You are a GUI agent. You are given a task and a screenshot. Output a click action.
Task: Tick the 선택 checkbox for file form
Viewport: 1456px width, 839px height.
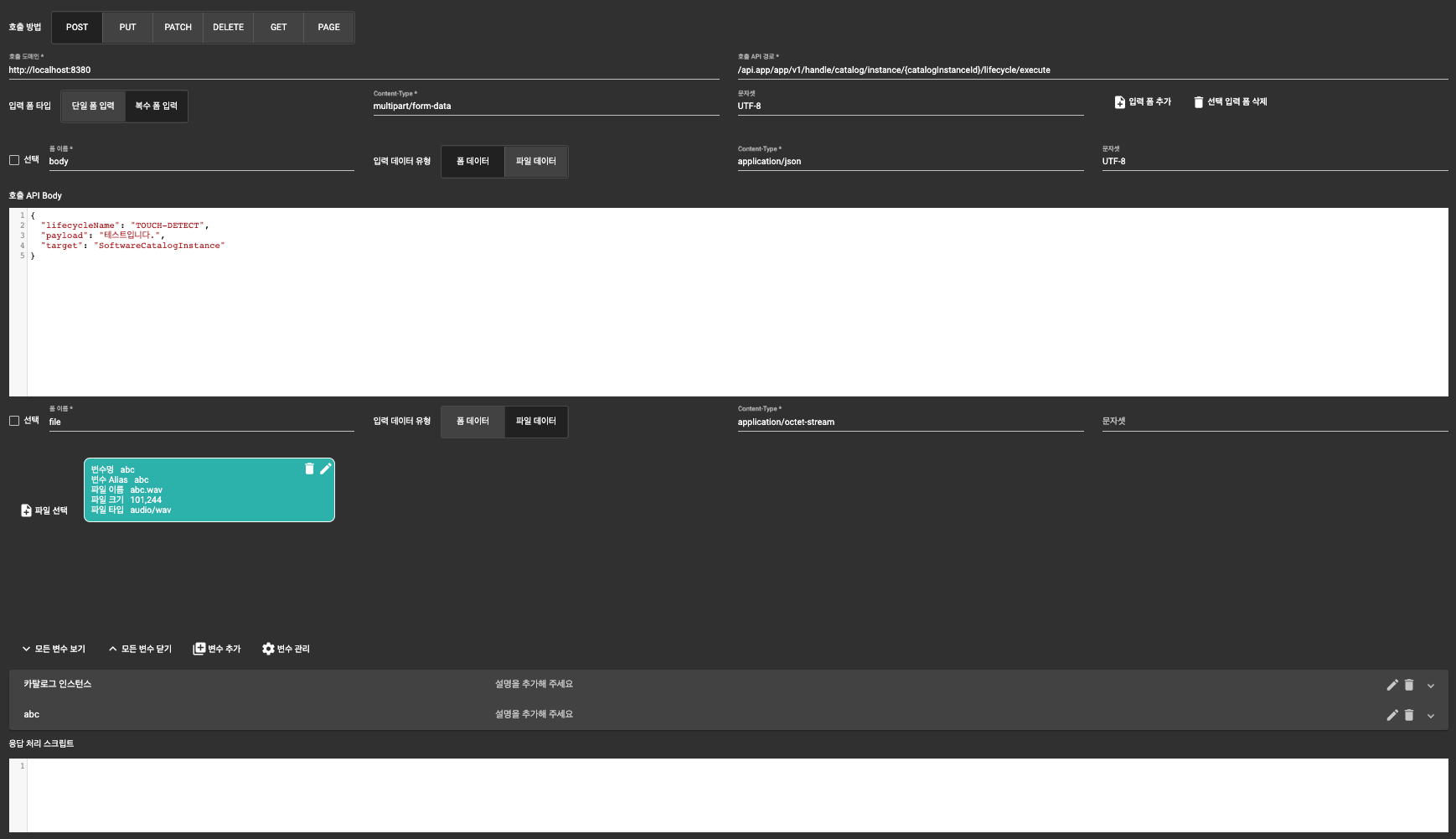coord(14,421)
